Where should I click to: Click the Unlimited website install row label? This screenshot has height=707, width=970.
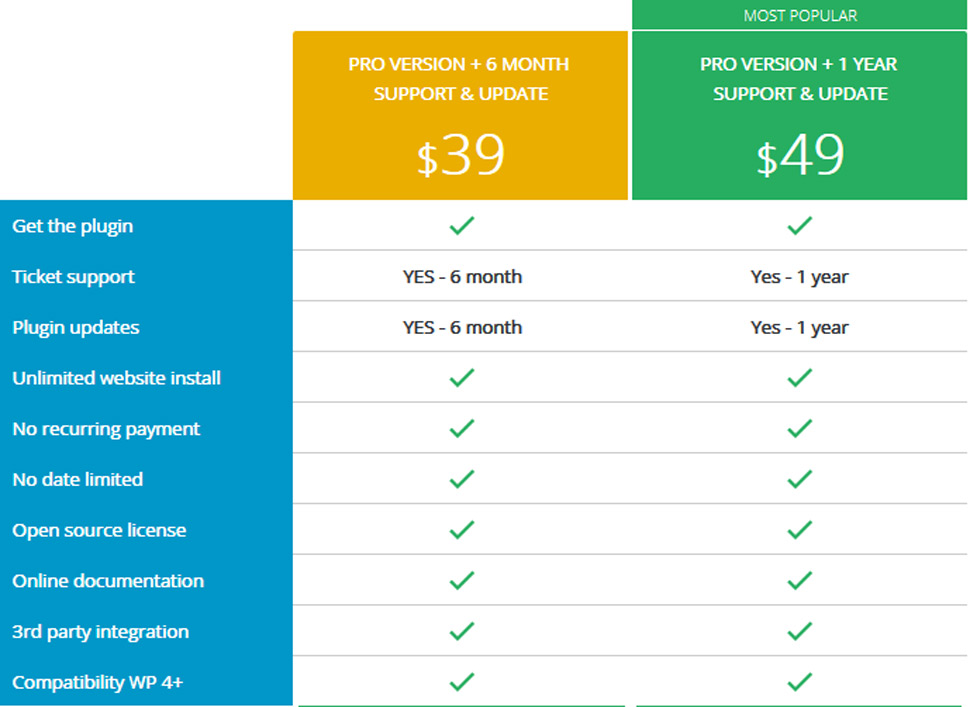[x=117, y=378]
